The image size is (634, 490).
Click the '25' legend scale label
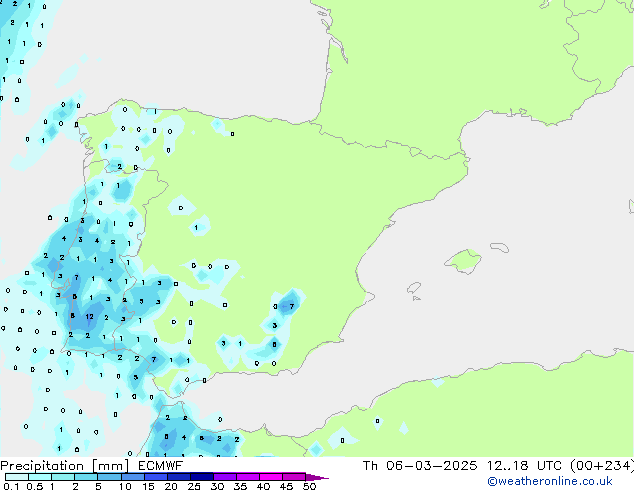[194, 486]
